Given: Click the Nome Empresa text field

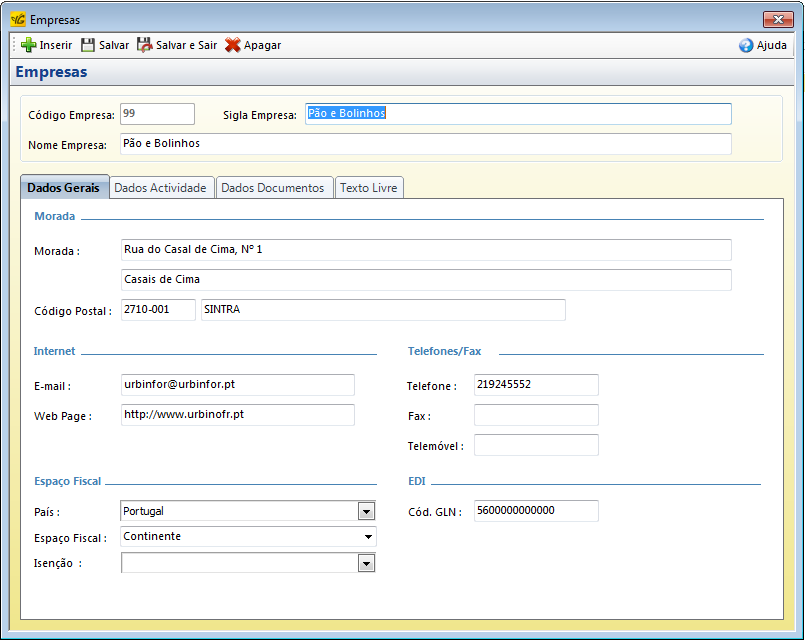Looking at the screenshot, I should click(425, 144).
